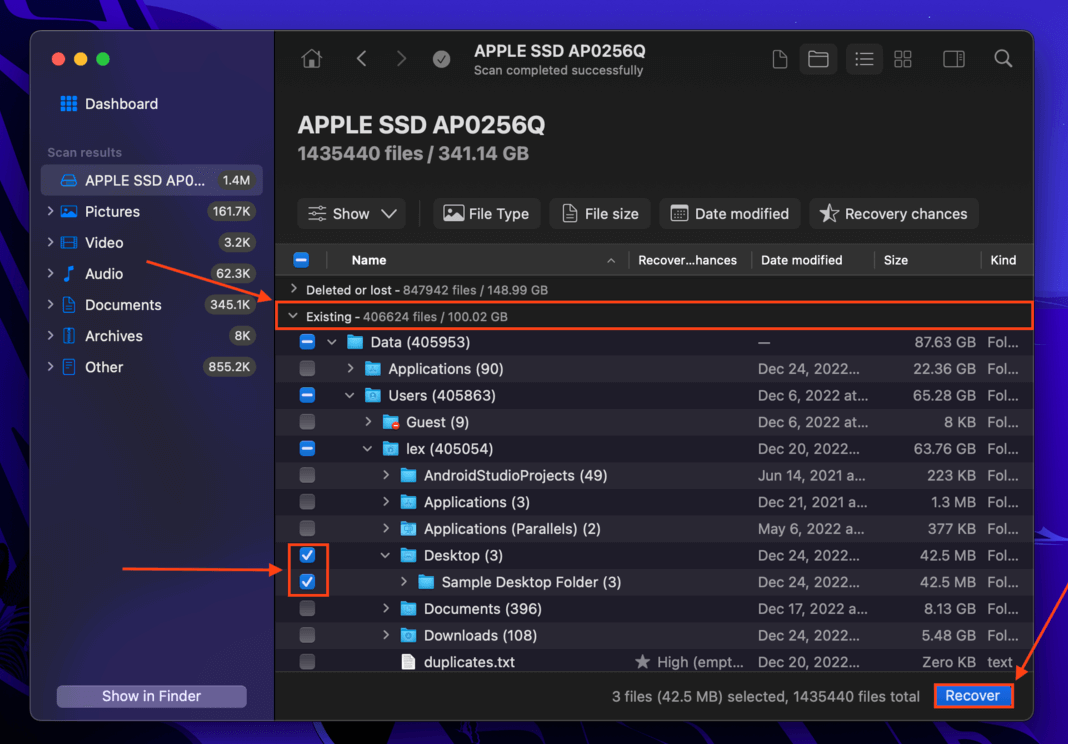Switch to file view icon in toolbar
Image resolution: width=1068 pixels, height=744 pixels.
[x=780, y=59]
